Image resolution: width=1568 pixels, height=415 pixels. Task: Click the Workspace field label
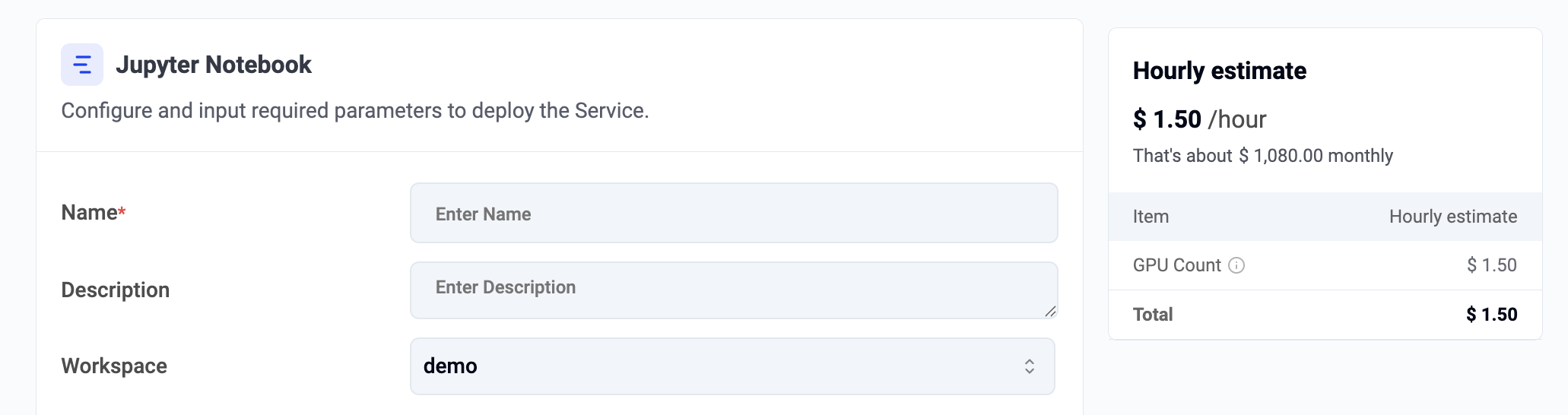click(114, 366)
